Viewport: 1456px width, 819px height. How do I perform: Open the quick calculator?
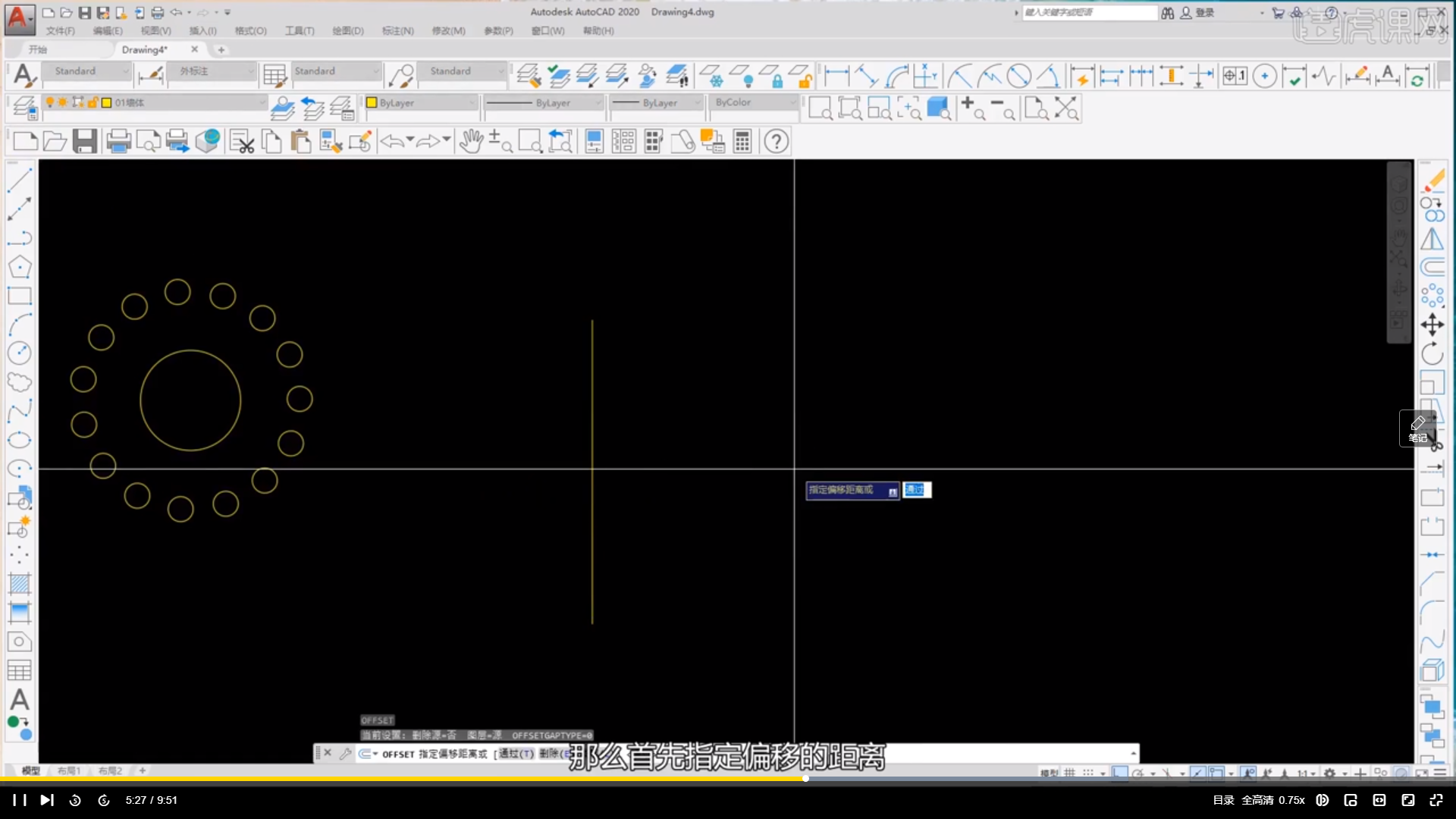coord(742,141)
